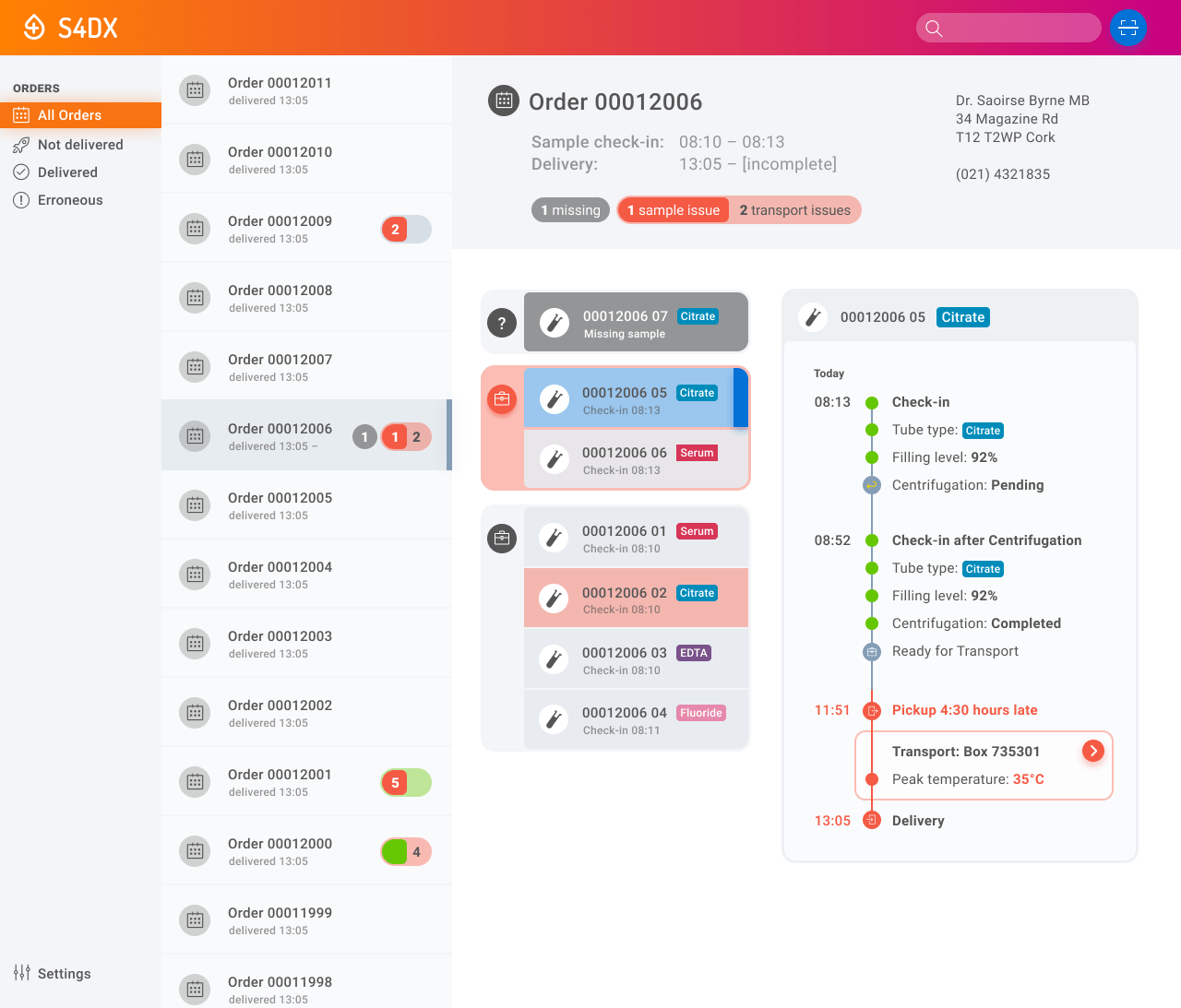Screen dimensions: 1181x1008
Task: Toggle the green status pill on Order 00012001
Action: click(x=406, y=783)
